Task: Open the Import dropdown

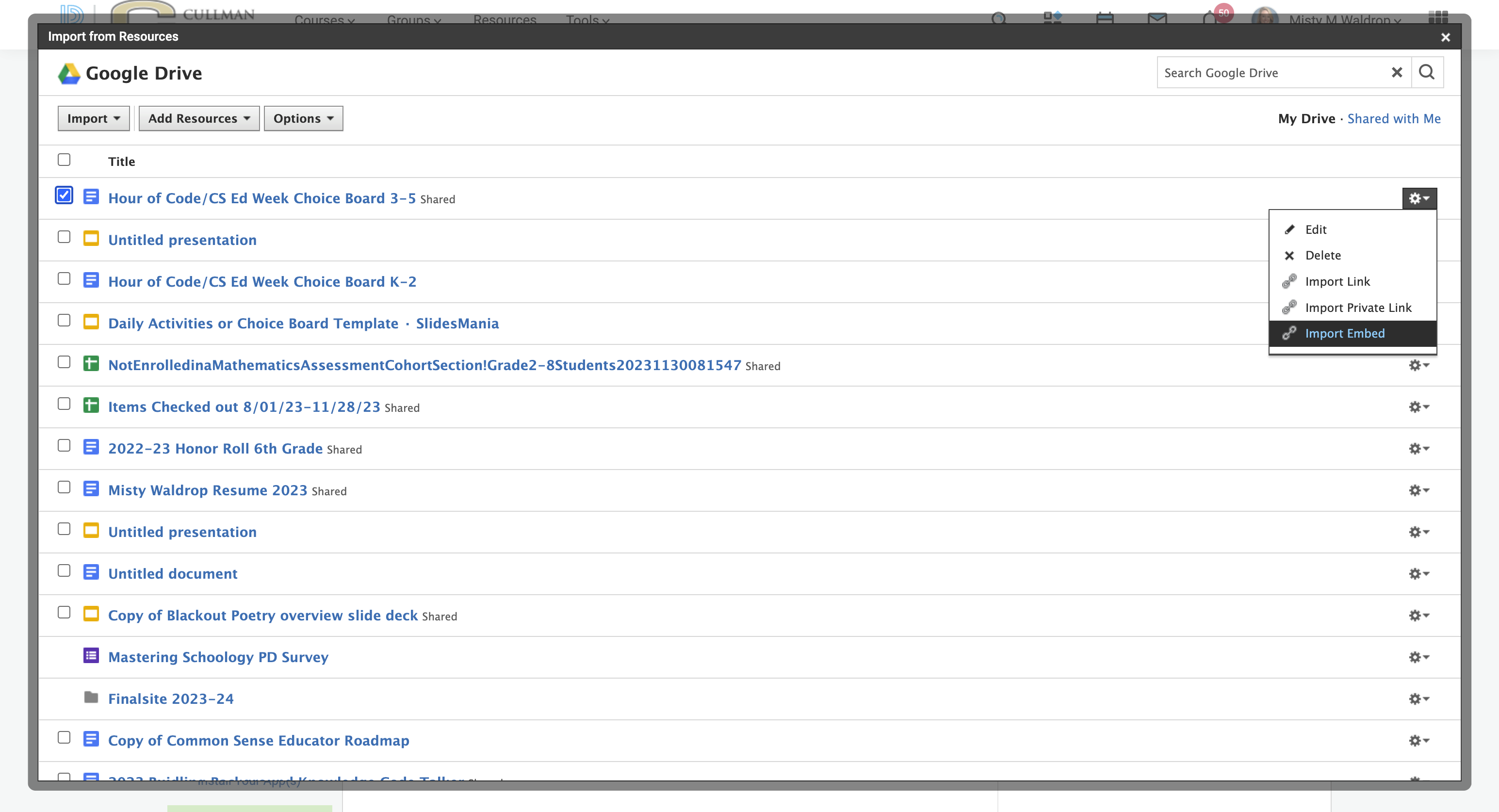Action: [93, 119]
